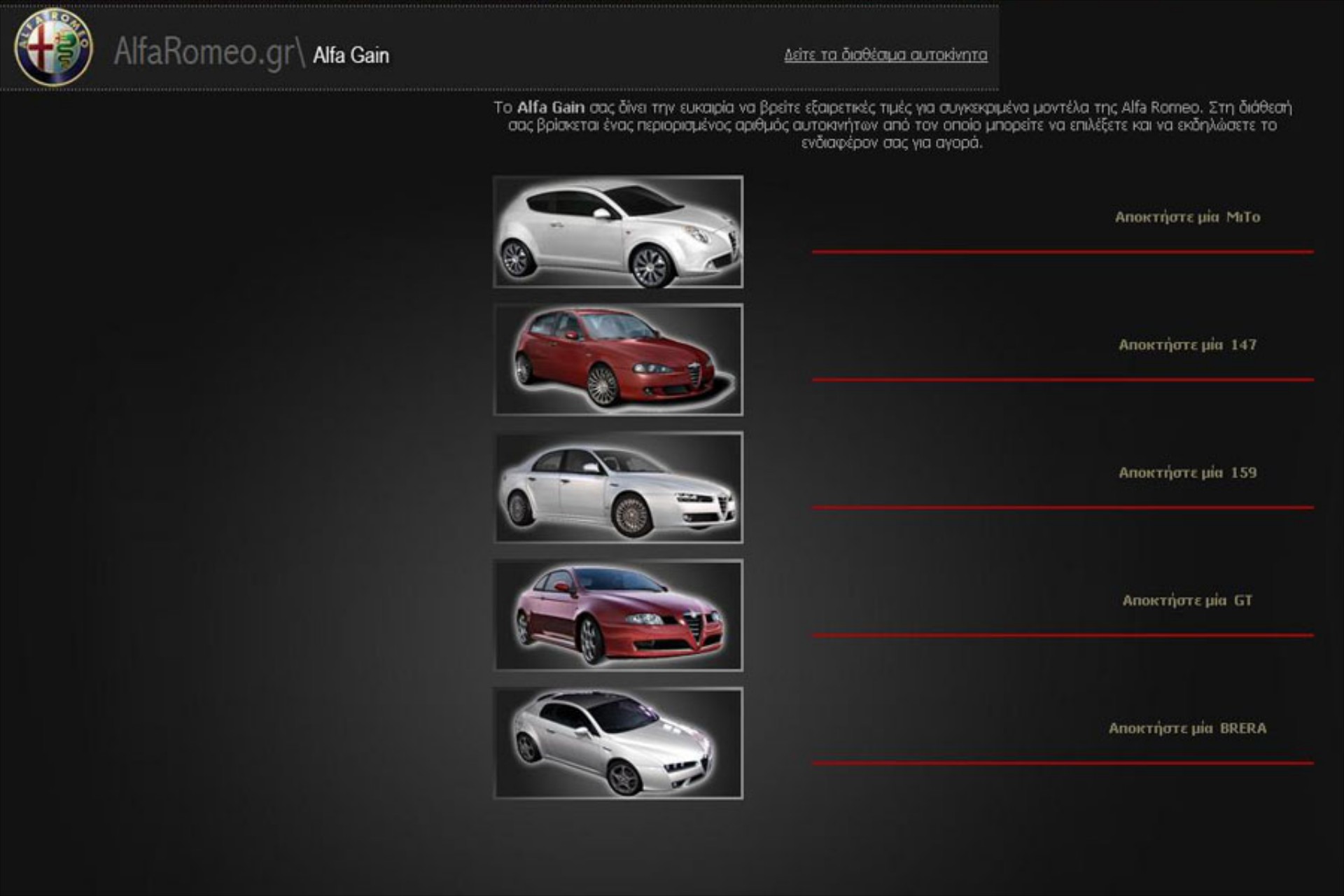Click the Alfa Romeo logo badge

(x=53, y=47)
